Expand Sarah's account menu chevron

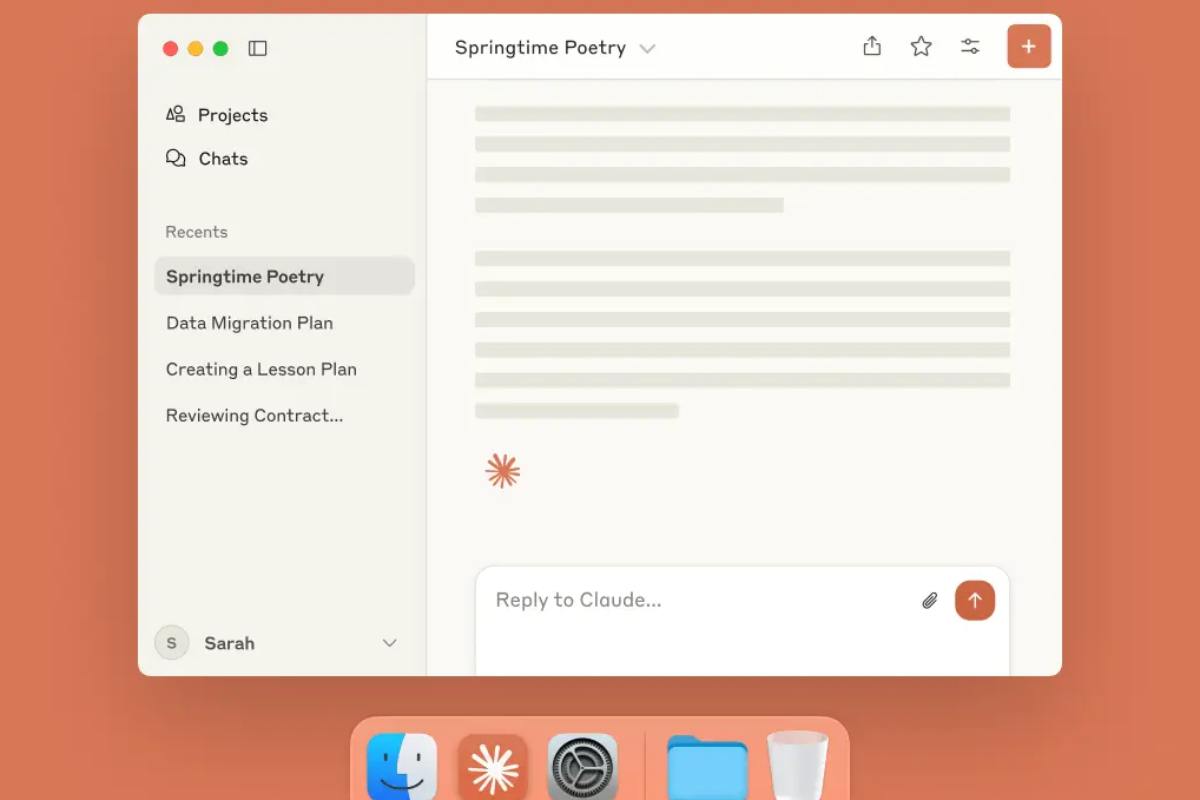(x=390, y=643)
